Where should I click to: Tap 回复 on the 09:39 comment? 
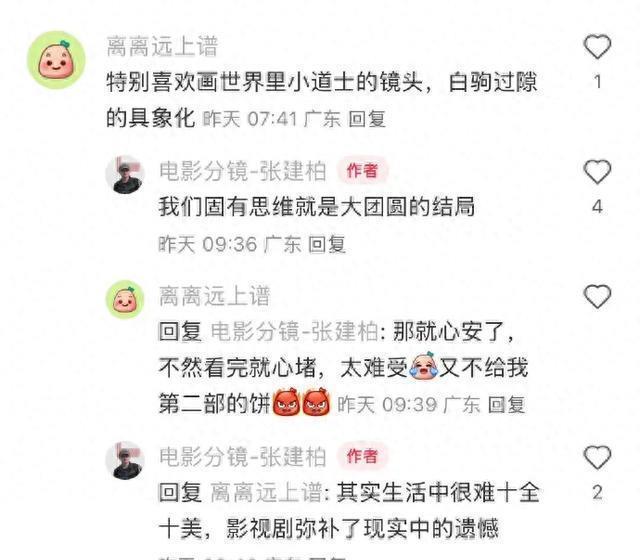507,405
